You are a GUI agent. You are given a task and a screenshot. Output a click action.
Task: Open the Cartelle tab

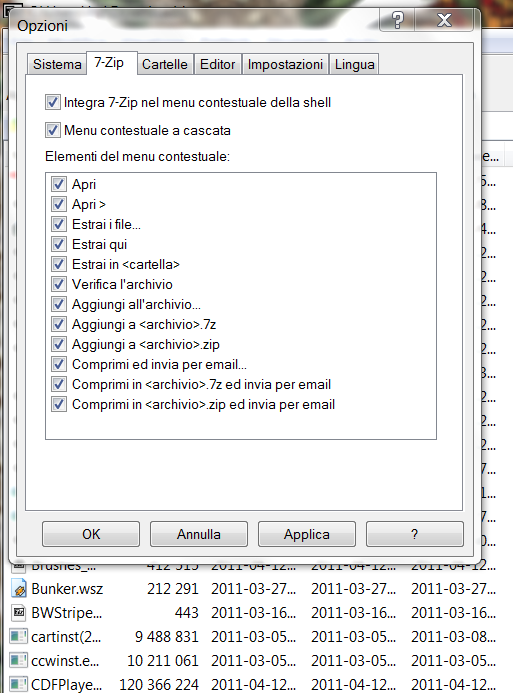click(165, 65)
